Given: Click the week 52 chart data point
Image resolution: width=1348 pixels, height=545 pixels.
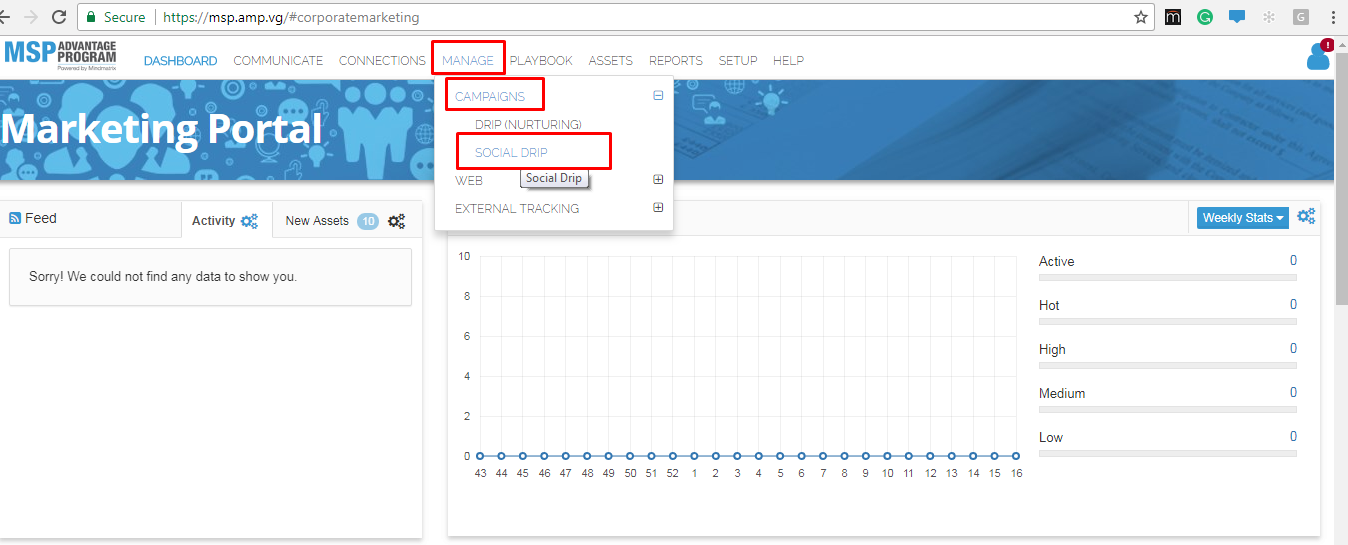Looking at the screenshot, I should pyautogui.click(x=673, y=456).
